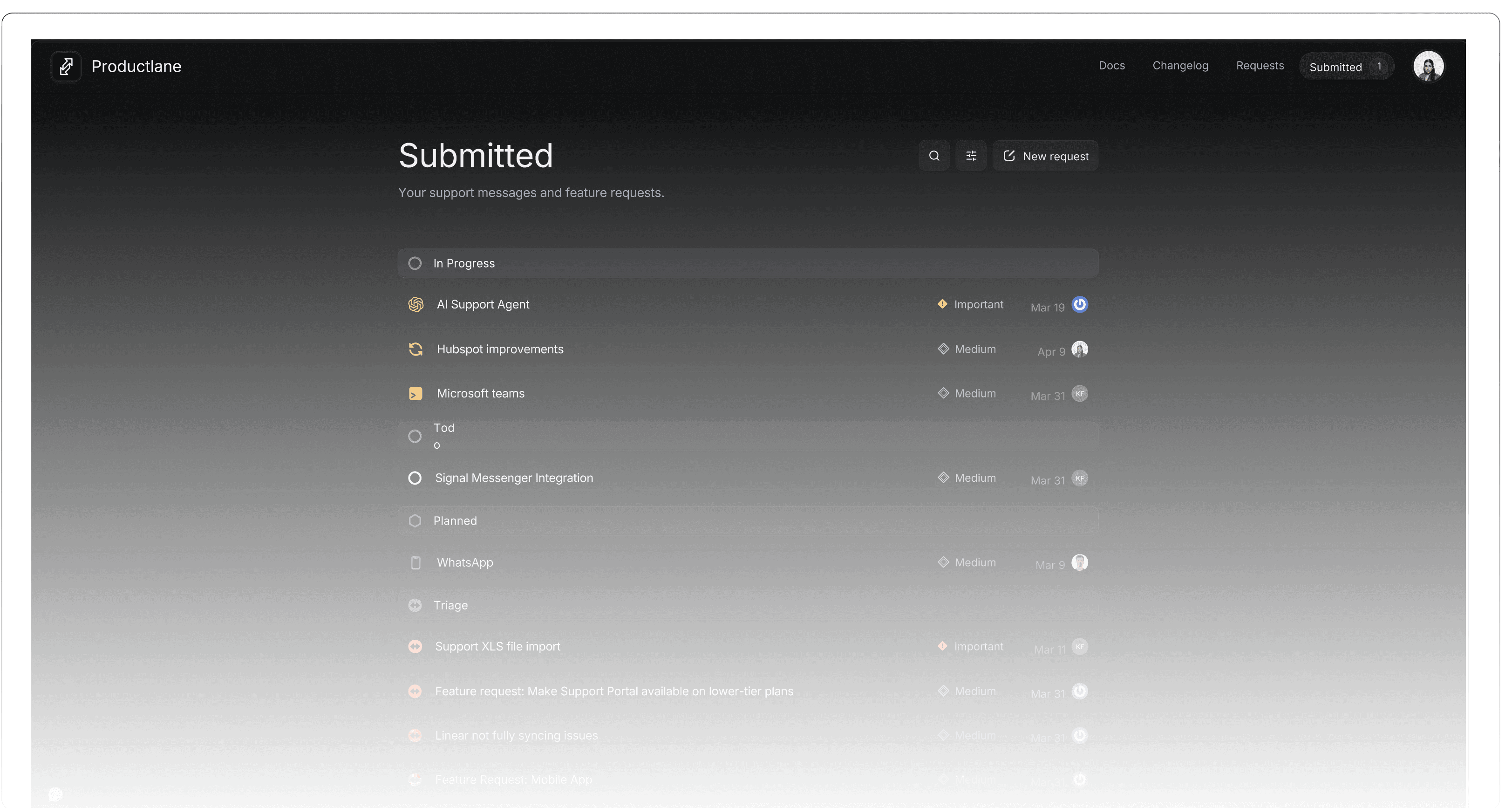
Task: Click the Microsoft Teams icon
Action: (416, 393)
